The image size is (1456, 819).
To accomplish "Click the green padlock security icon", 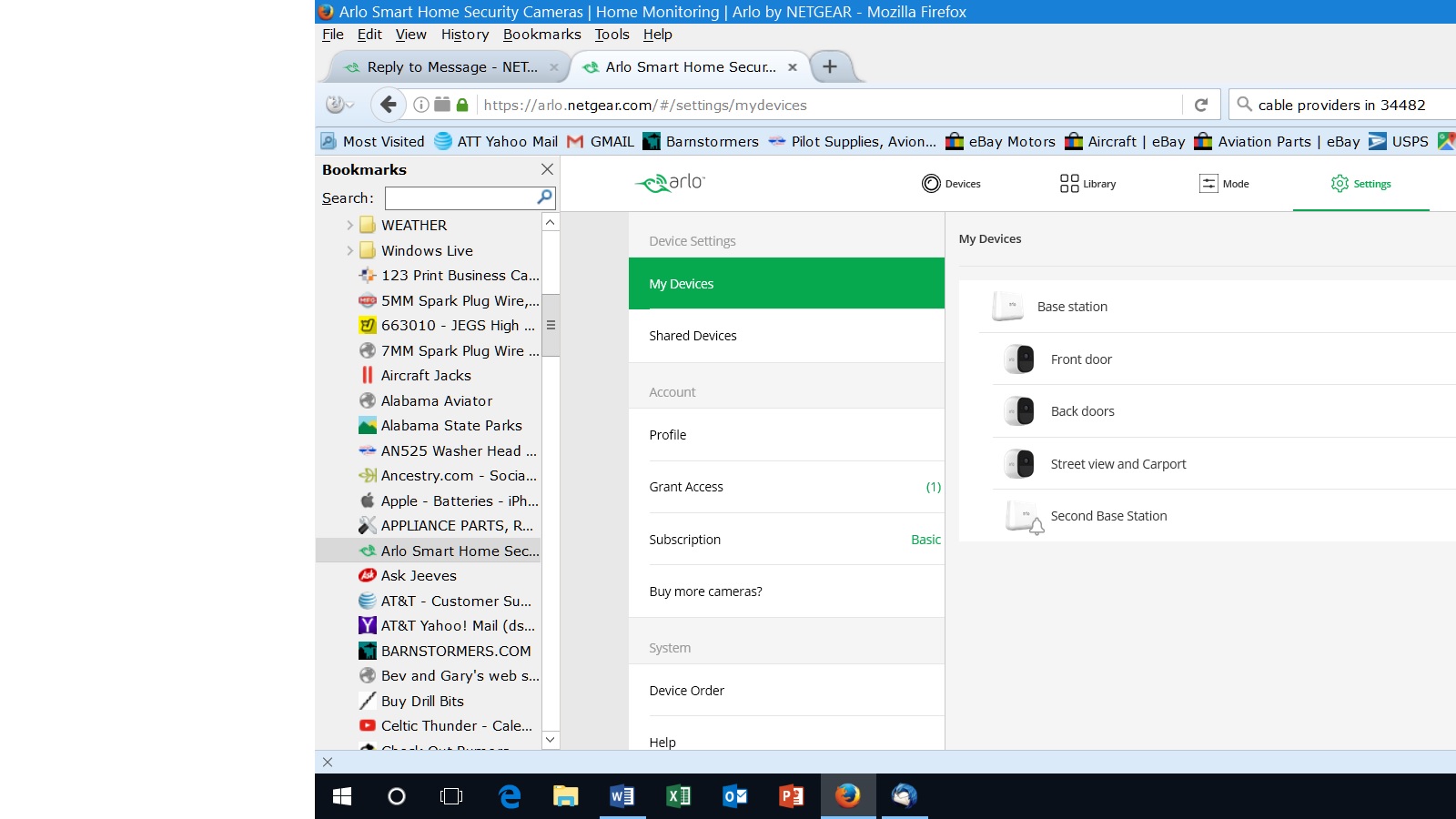I will [x=462, y=105].
